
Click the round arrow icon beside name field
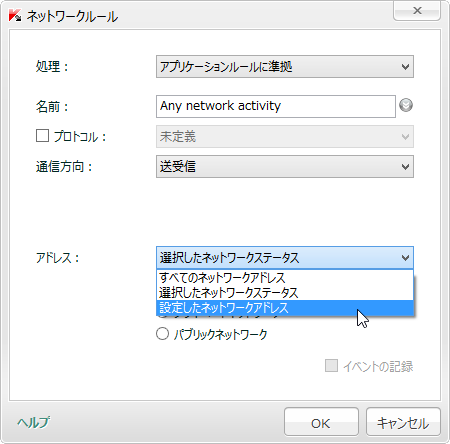[x=406, y=105]
